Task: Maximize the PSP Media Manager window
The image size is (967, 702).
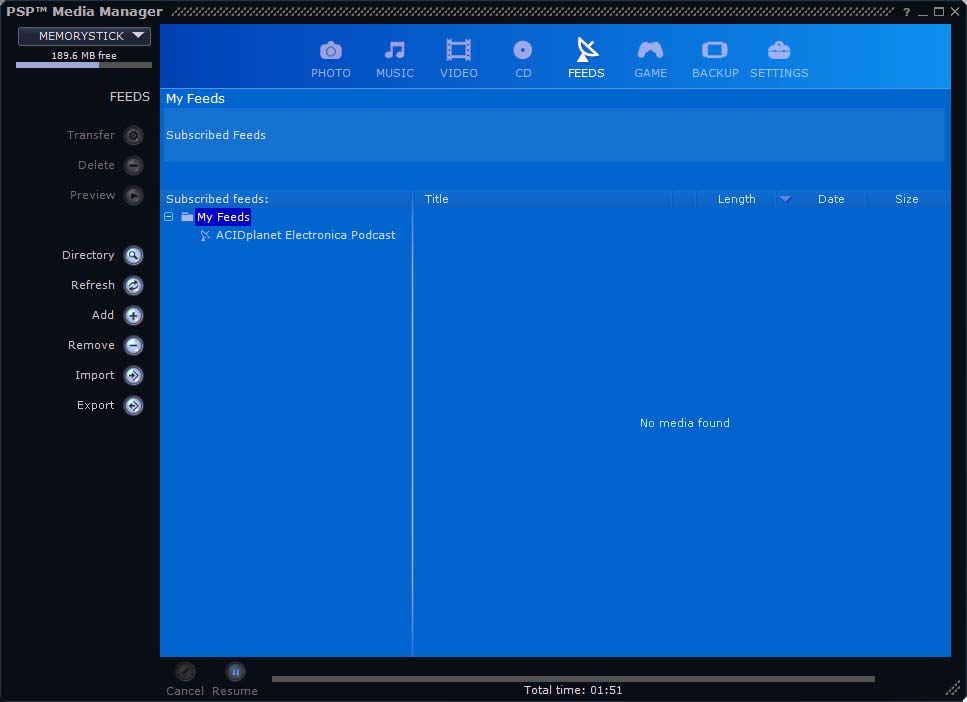Action: (939, 12)
